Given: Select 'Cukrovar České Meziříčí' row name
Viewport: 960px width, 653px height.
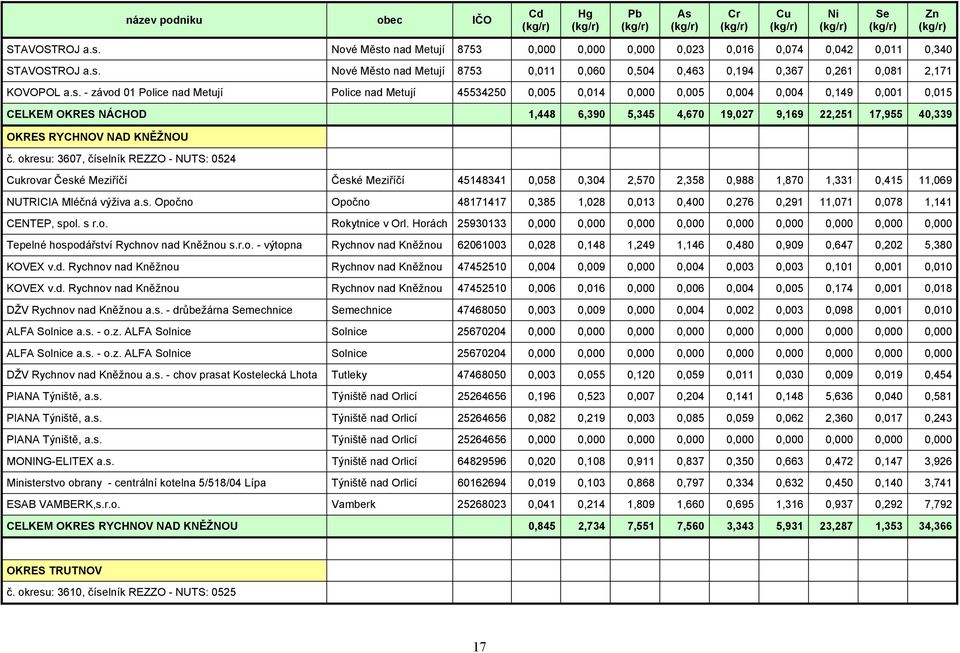Looking at the screenshot, I should tap(67, 181).
